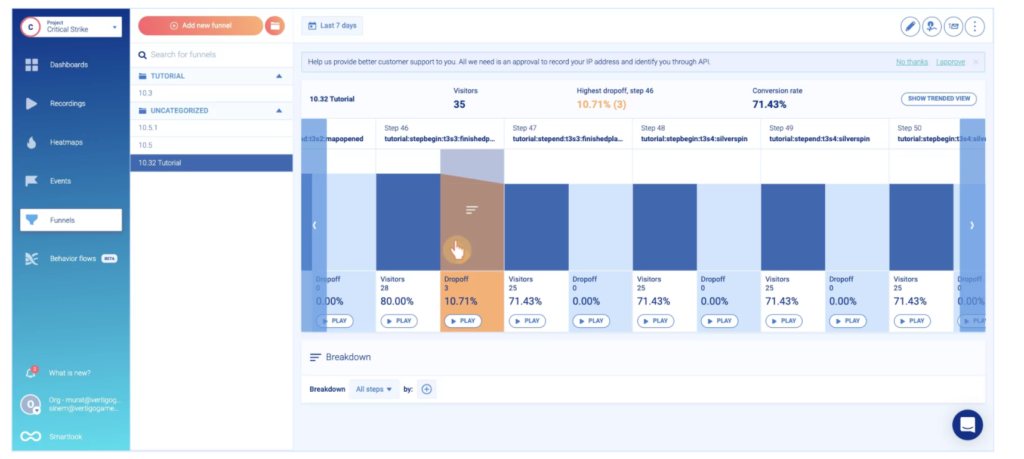Select funnel 10.3
This screenshot has height=459, width=1024.
[x=211, y=93]
